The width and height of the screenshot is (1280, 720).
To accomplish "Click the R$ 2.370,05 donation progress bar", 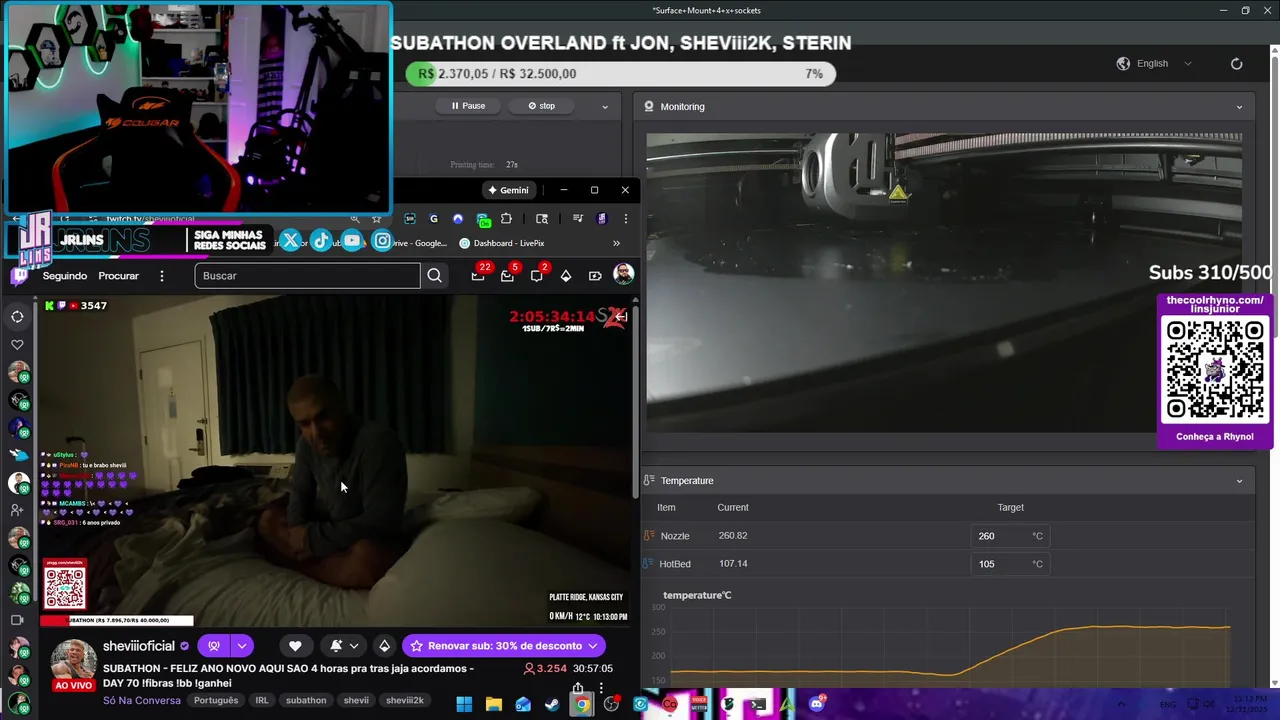I will click(x=620, y=74).
